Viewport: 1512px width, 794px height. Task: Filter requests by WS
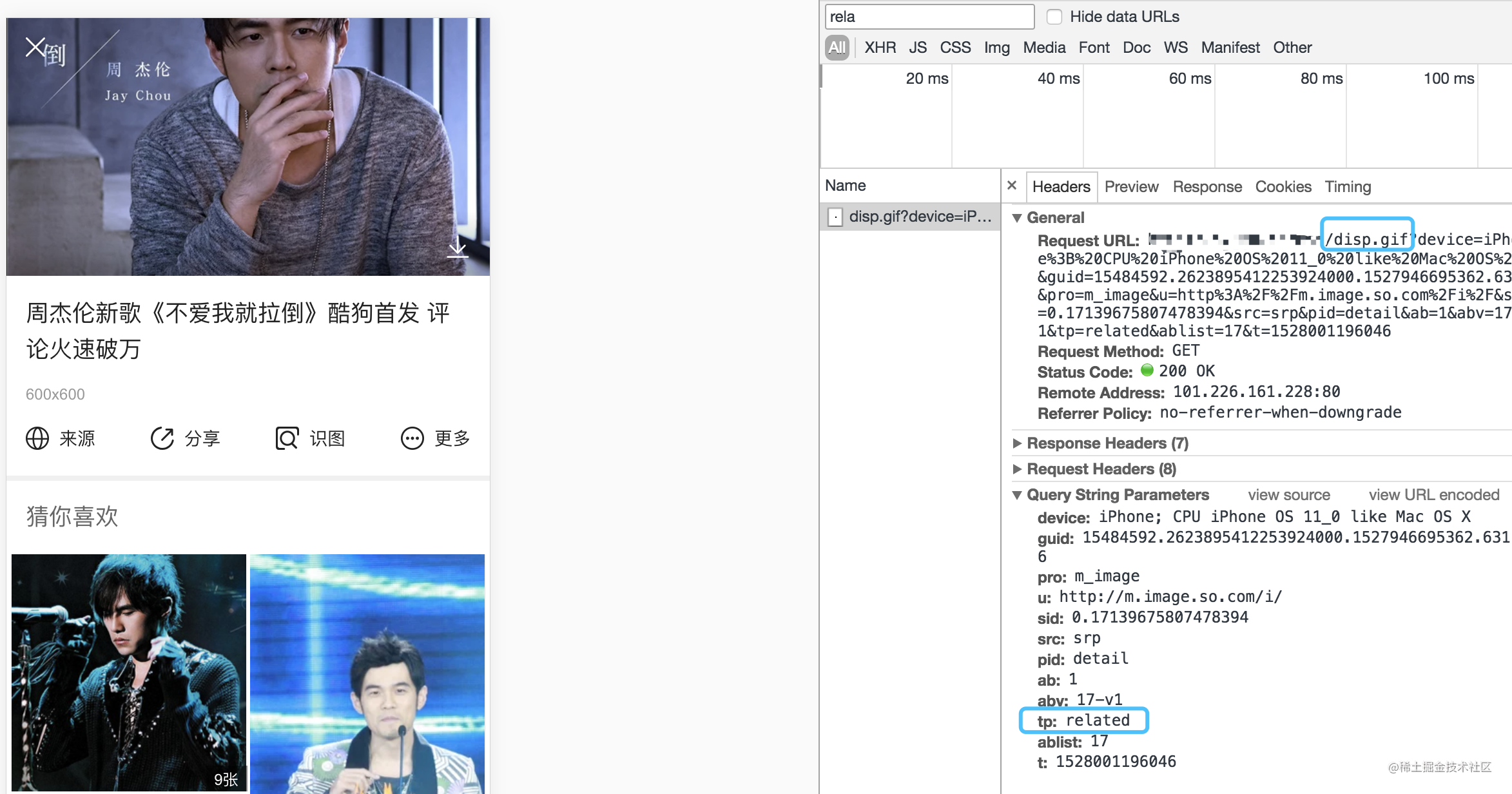click(x=1176, y=48)
